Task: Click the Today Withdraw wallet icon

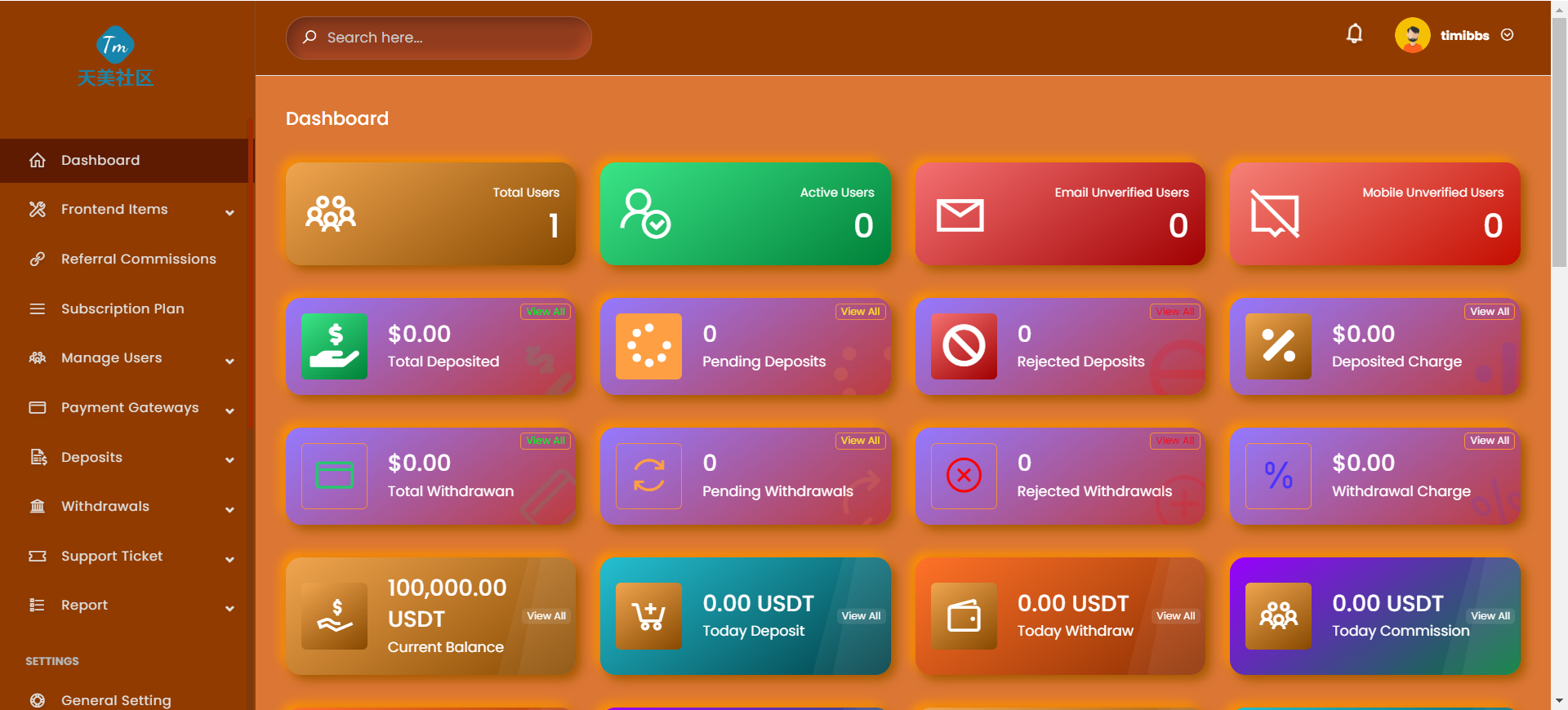Action: 964,616
